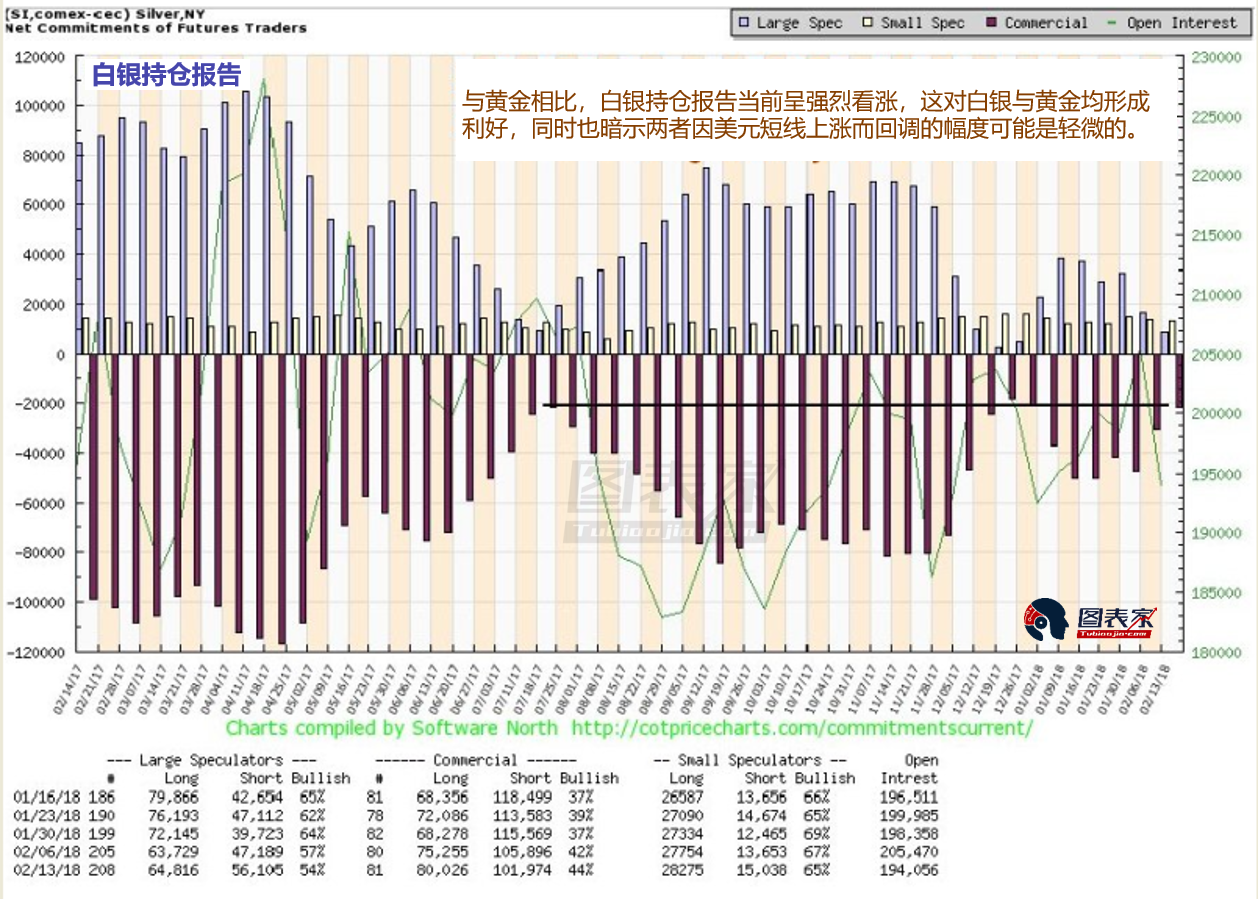This screenshot has height=899, width=1258.
Task: Click the 图表家 logo head icon
Action: tap(1045, 620)
